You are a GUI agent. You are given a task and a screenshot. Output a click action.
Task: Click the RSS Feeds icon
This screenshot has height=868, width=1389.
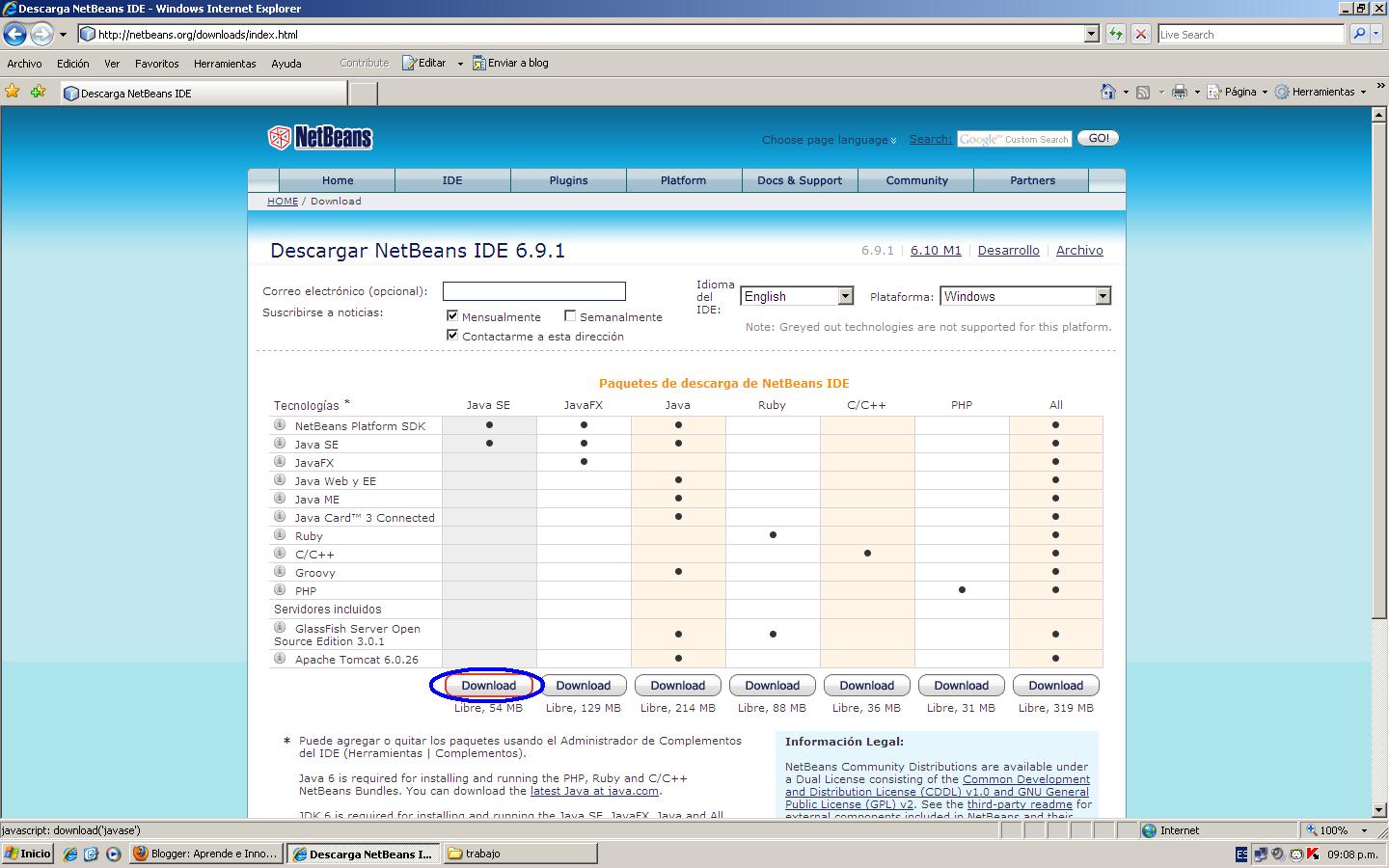(x=1143, y=92)
